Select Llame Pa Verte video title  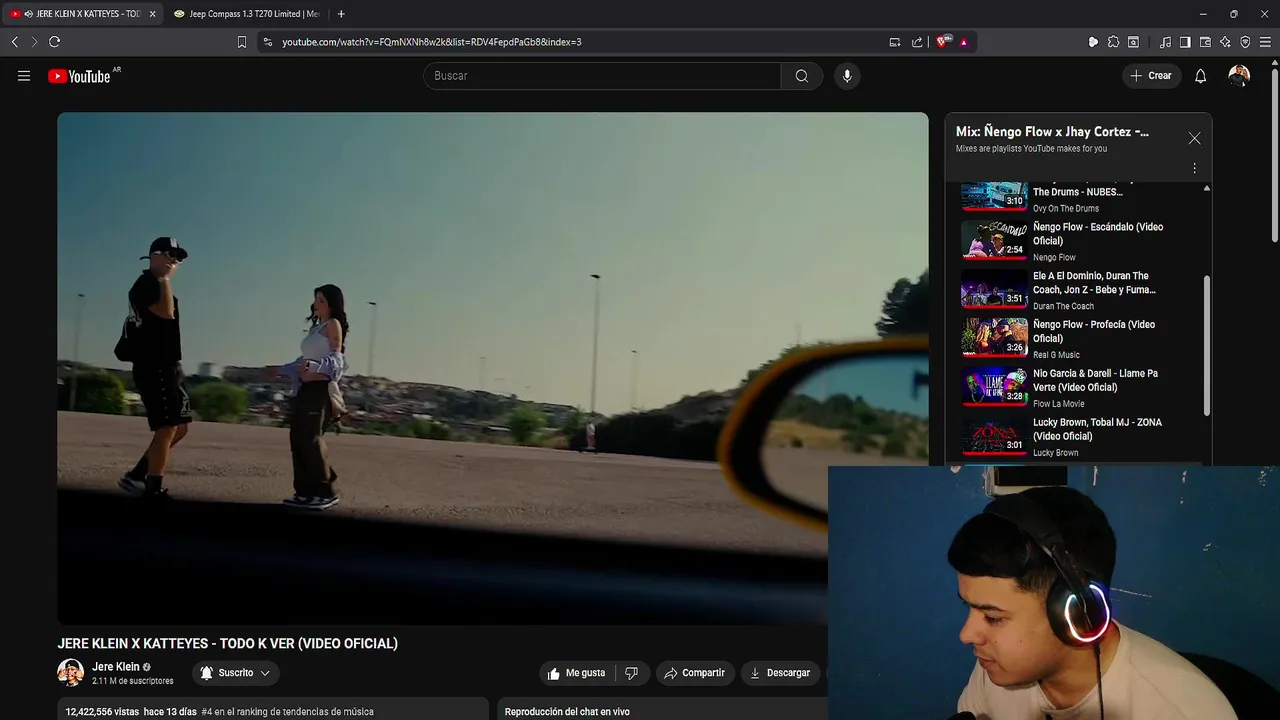[1095, 380]
